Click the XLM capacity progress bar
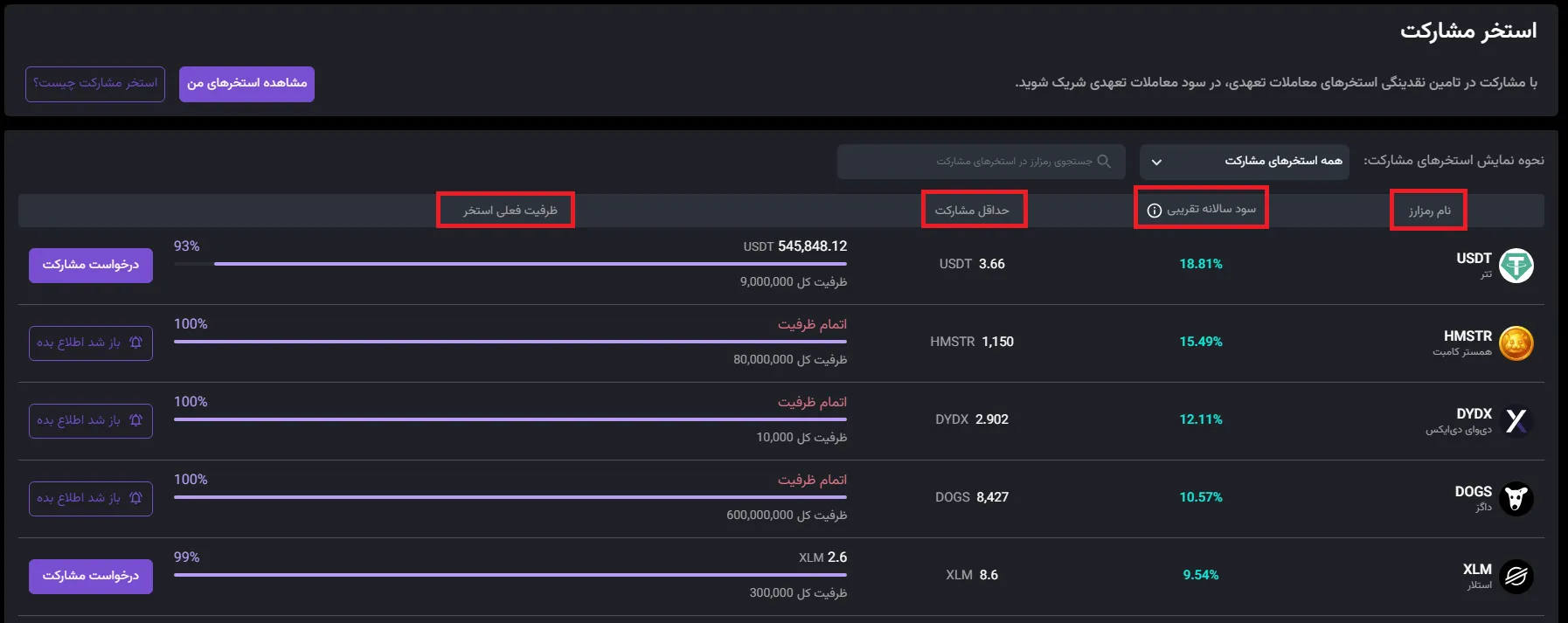 (x=510, y=575)
